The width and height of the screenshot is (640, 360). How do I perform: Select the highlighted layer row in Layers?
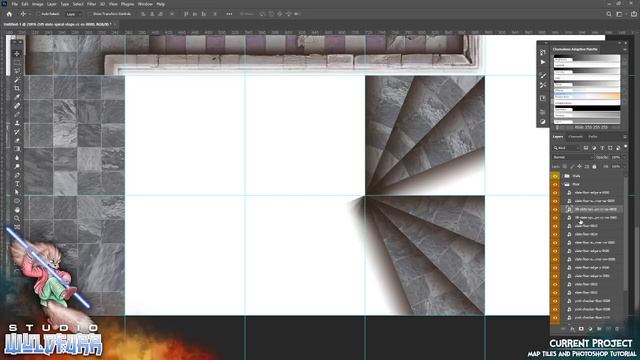tap(591, 209)
